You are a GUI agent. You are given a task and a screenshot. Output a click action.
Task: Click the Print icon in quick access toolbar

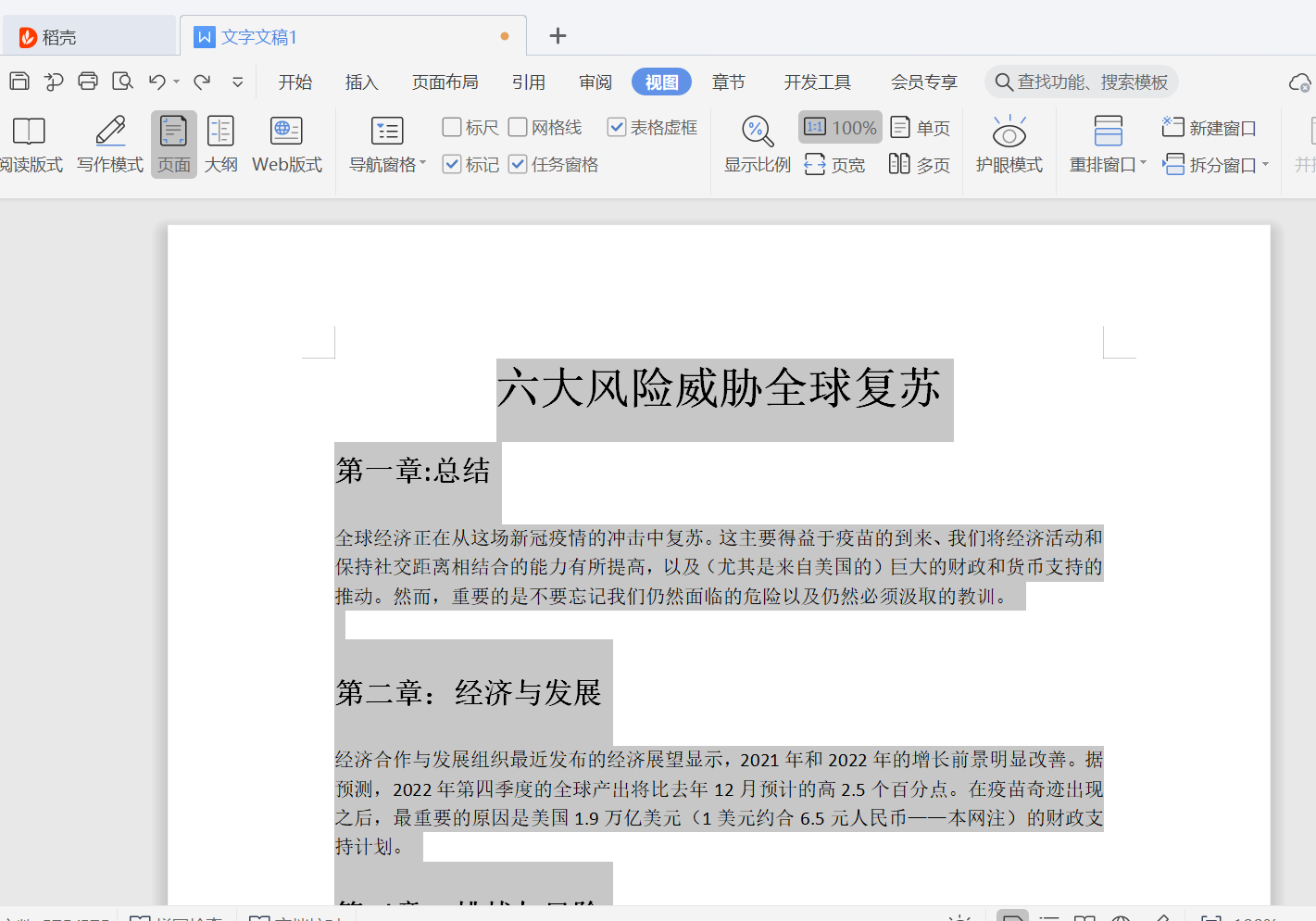pos(88,82)
